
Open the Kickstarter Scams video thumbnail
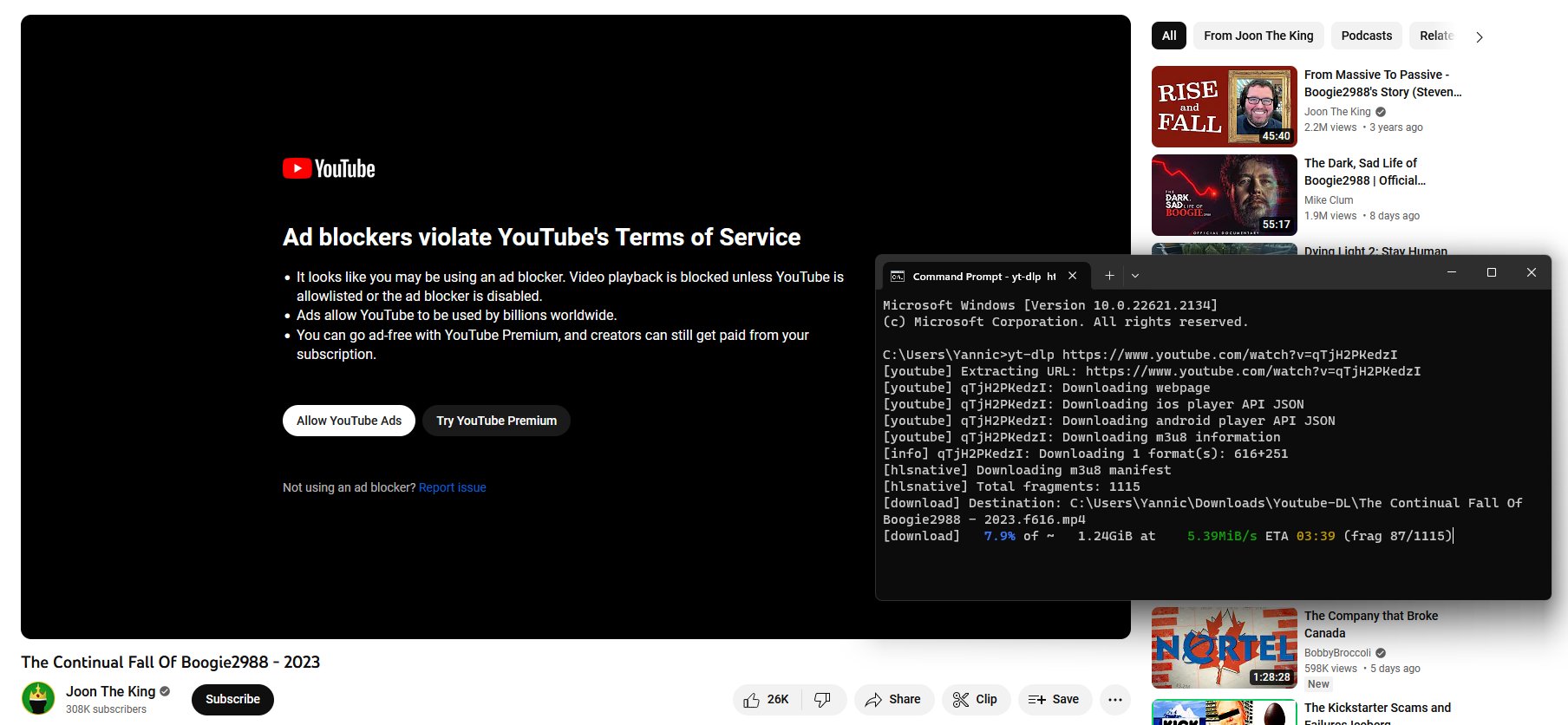coord(1225,712)
